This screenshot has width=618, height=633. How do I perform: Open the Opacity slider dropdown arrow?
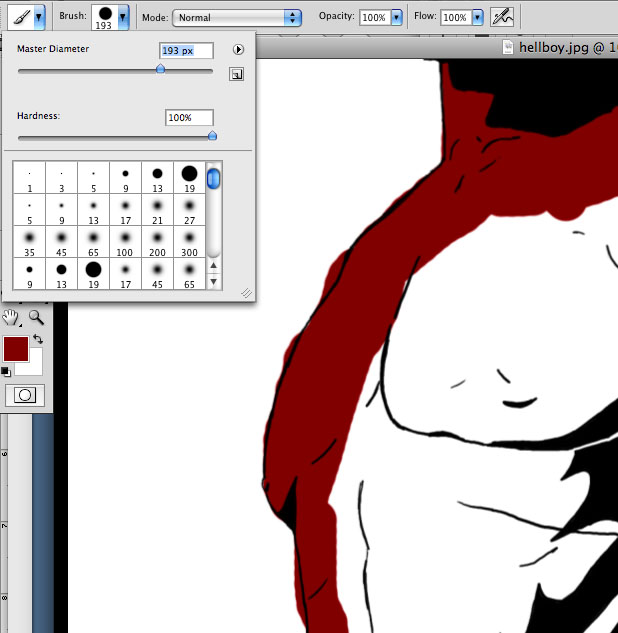point(396,17)
